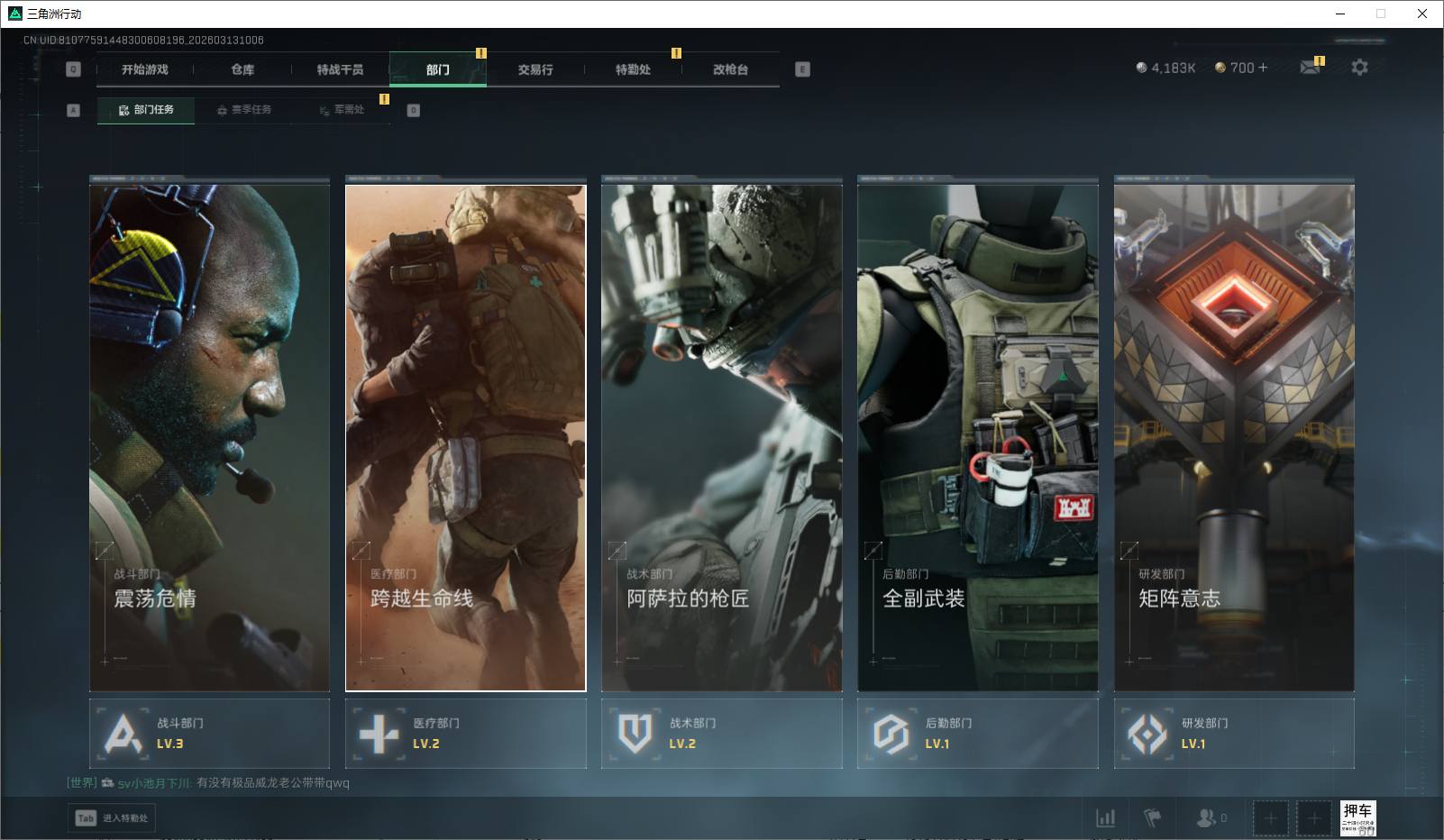
Task: Click the 战术部门 LV.2 level panel
Action: [721, 734]
